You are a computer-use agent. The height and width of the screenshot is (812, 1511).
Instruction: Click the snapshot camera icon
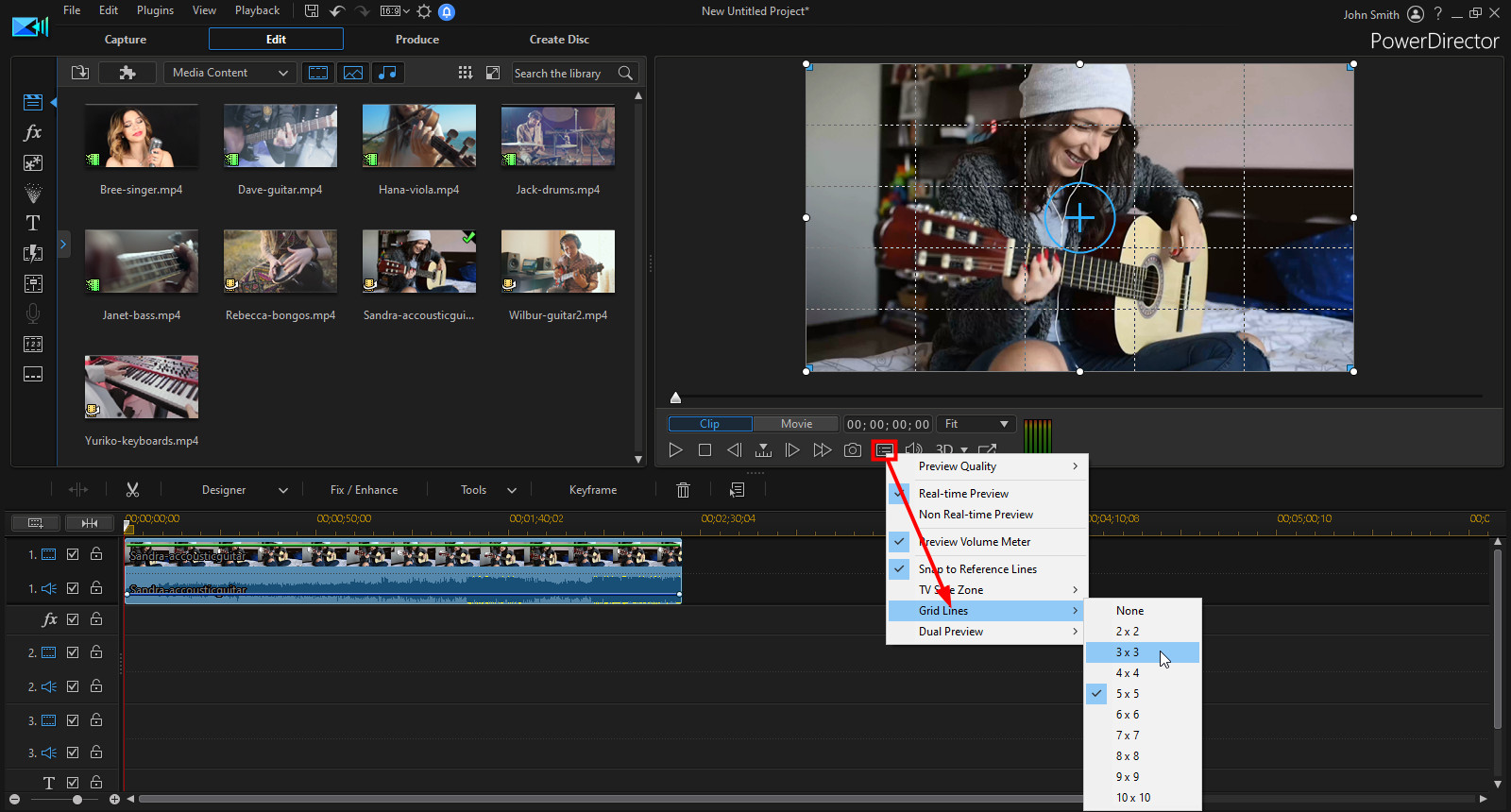[x=852, y=450]
